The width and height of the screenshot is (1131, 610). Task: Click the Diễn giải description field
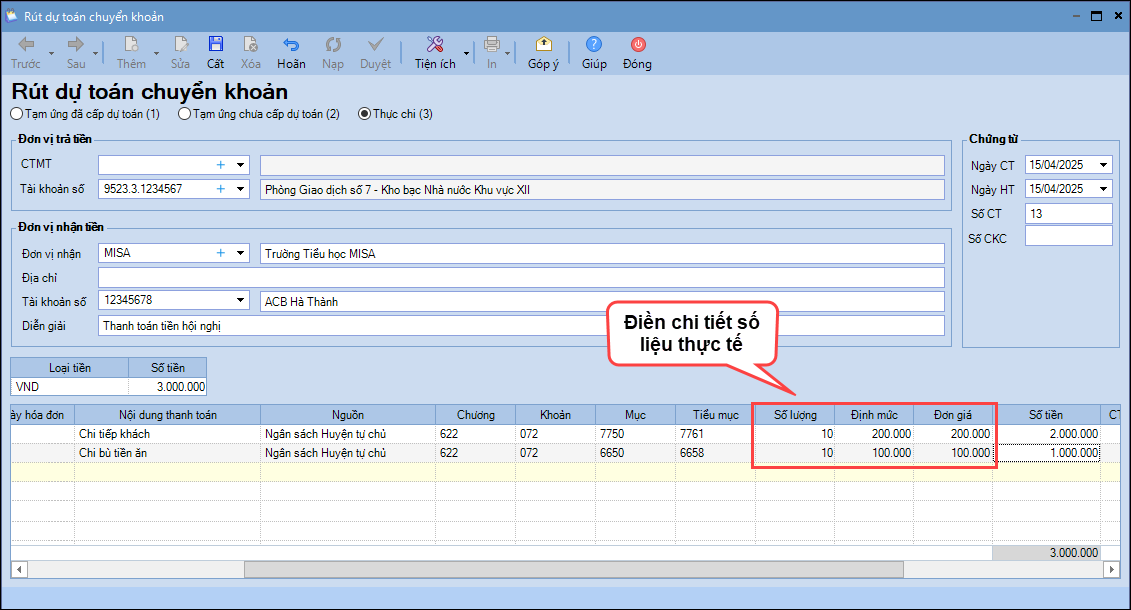click(521, 326)
